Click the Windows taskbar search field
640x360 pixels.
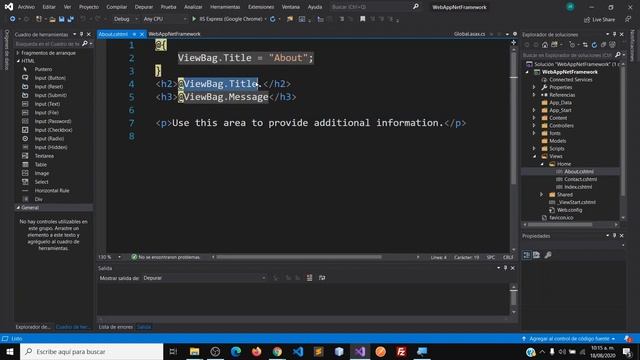tap(92, 351)
